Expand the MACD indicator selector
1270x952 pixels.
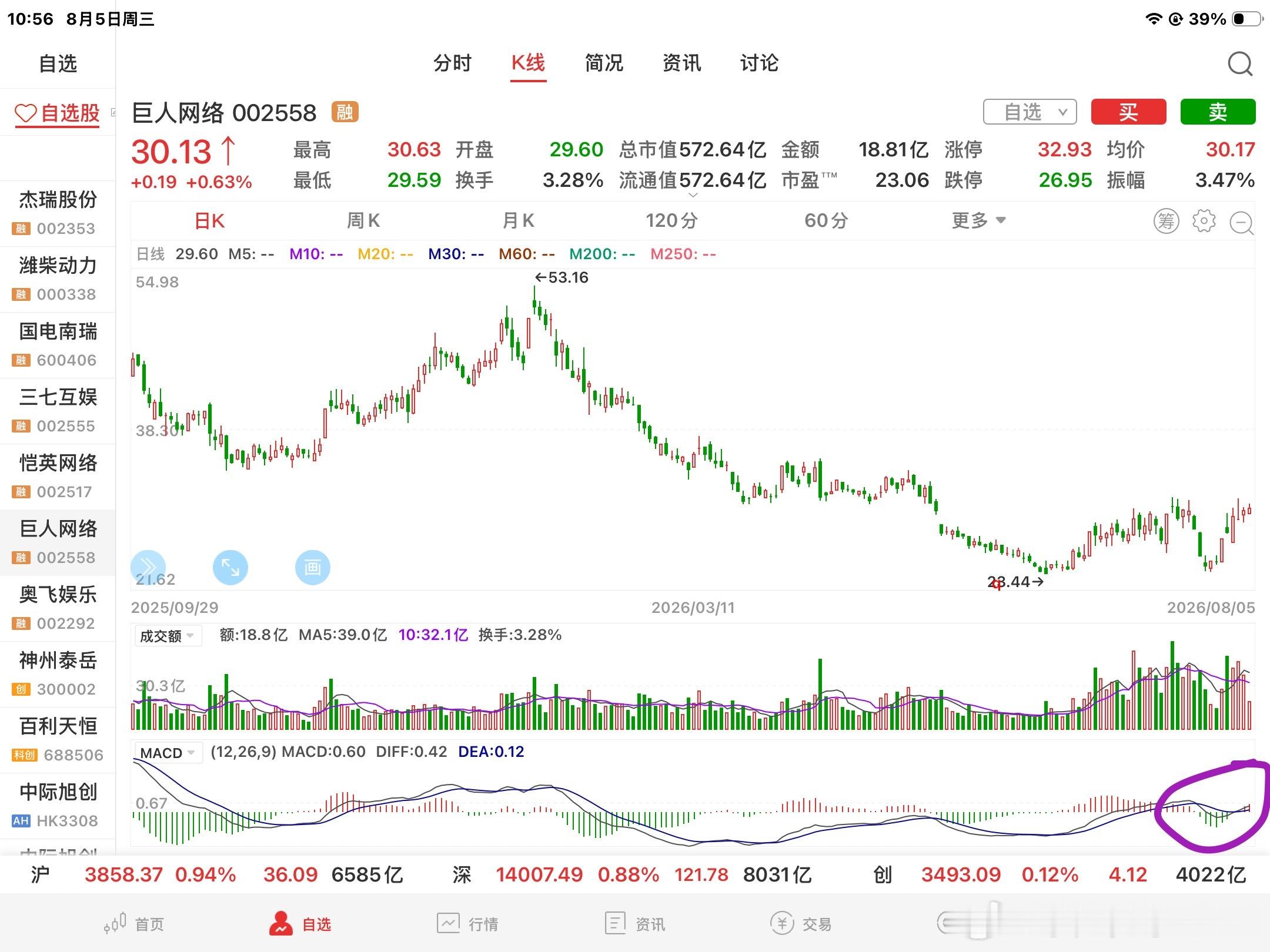coord(168,752)
